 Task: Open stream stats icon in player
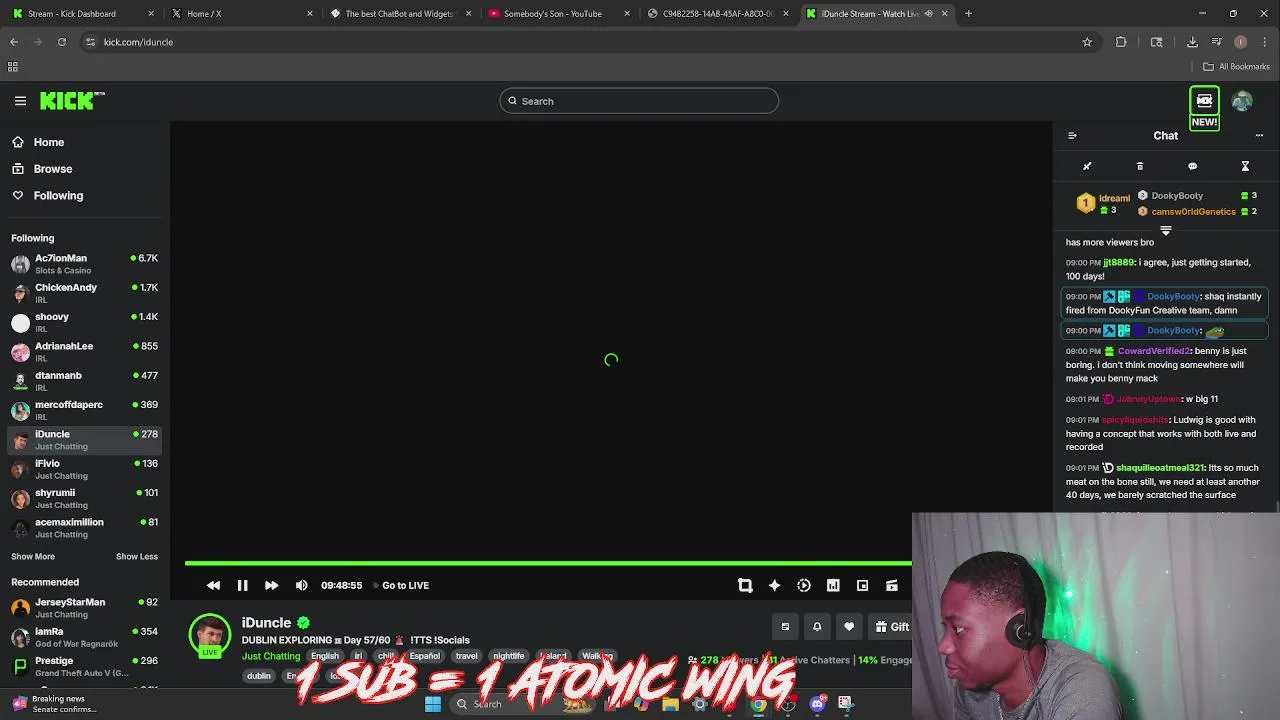tap(833, 585)
